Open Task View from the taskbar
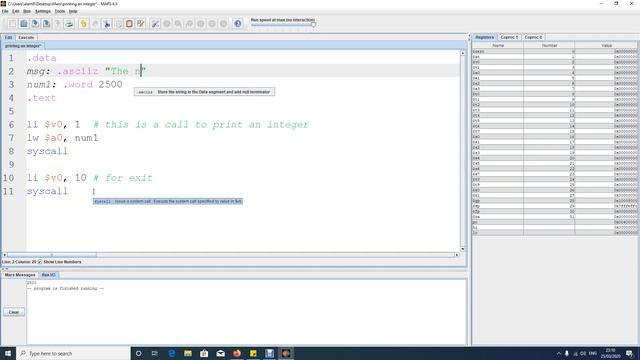 coord(155,353)
